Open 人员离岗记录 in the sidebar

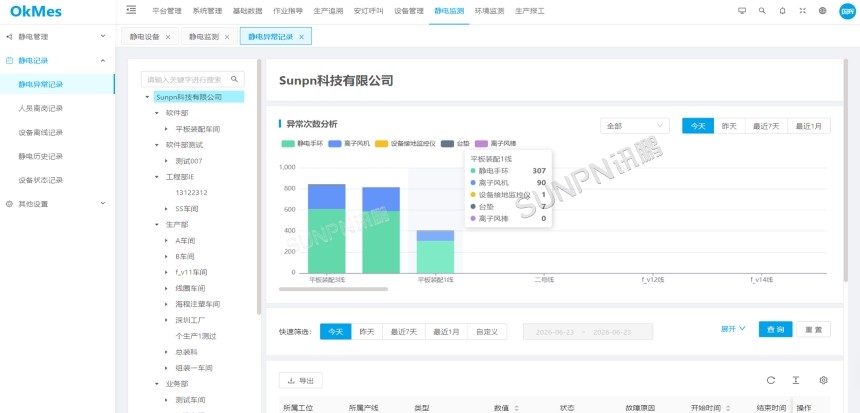[58, 108]
